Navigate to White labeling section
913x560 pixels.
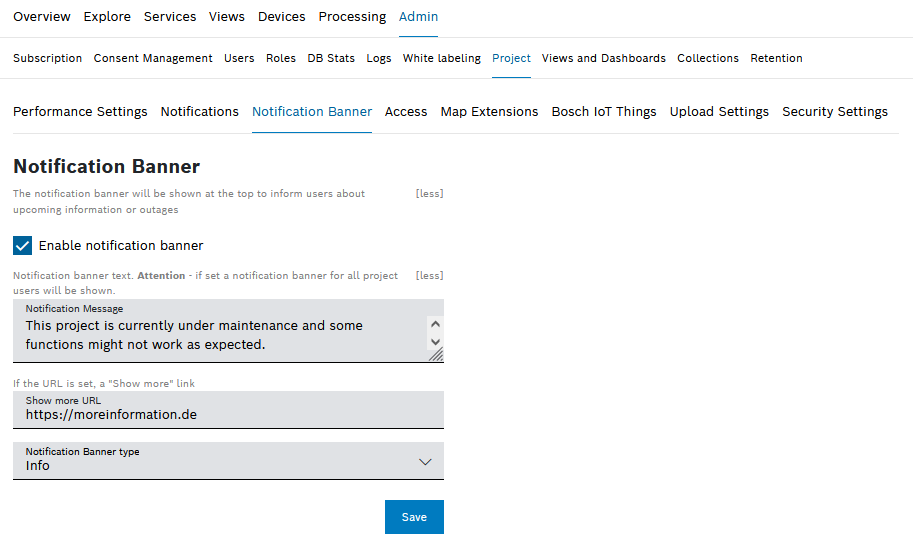coord(442,58)
